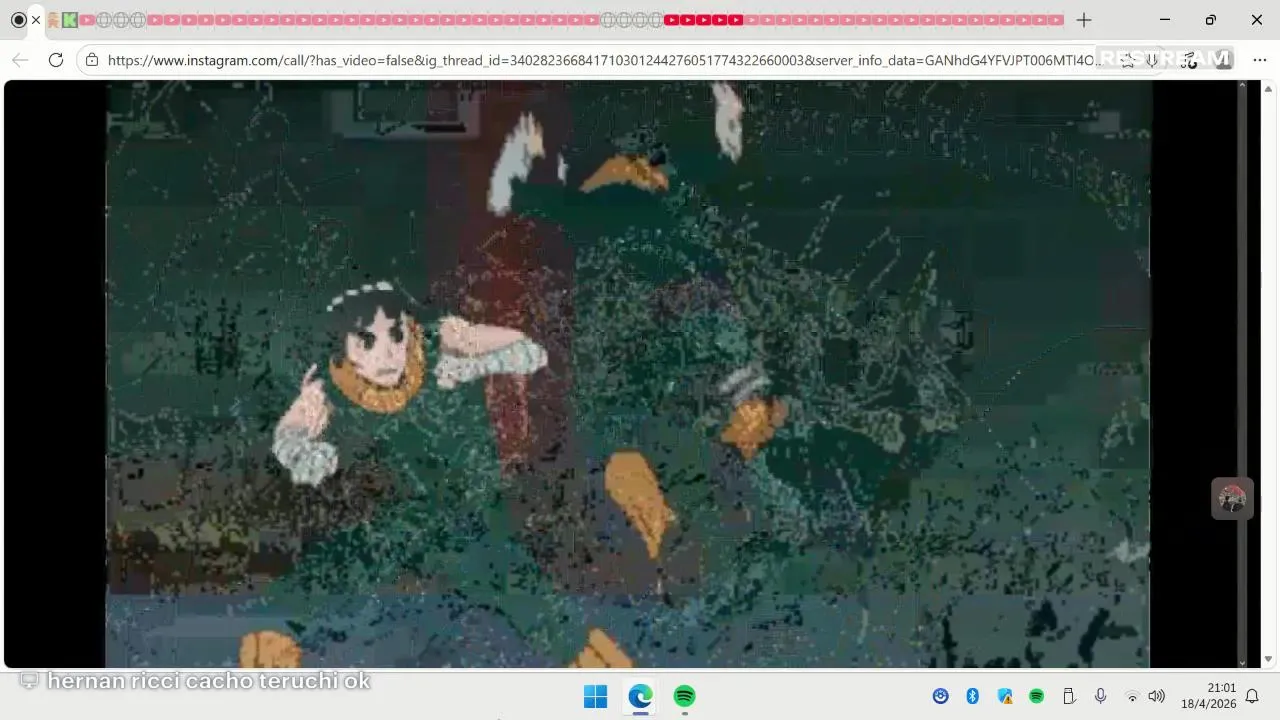The width and height of the screenshot is (1280, 720).
Task: Open the Windows Start menu
Action: tap(595, 696)
